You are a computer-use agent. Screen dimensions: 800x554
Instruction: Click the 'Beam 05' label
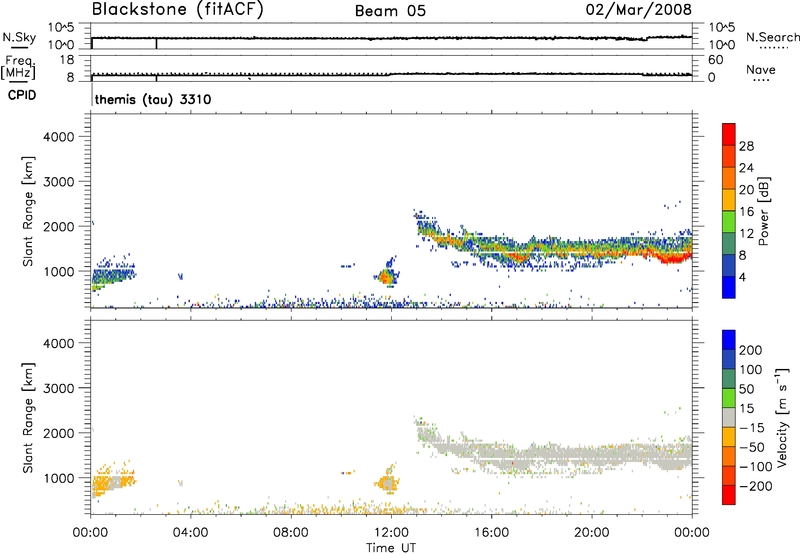click(x=390, y=11)
